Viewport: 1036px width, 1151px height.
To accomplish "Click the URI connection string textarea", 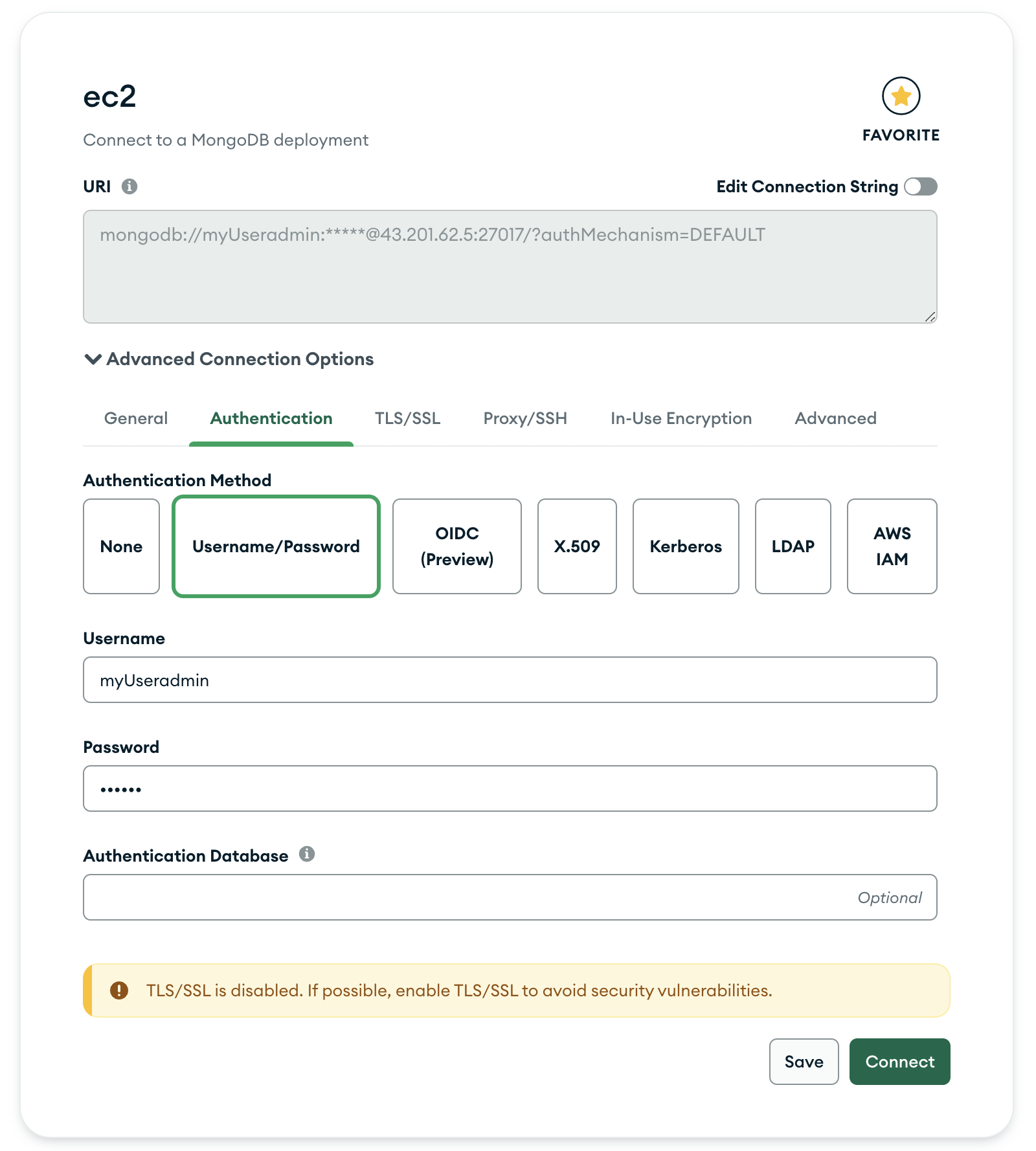I will click(x=510, y=267).
